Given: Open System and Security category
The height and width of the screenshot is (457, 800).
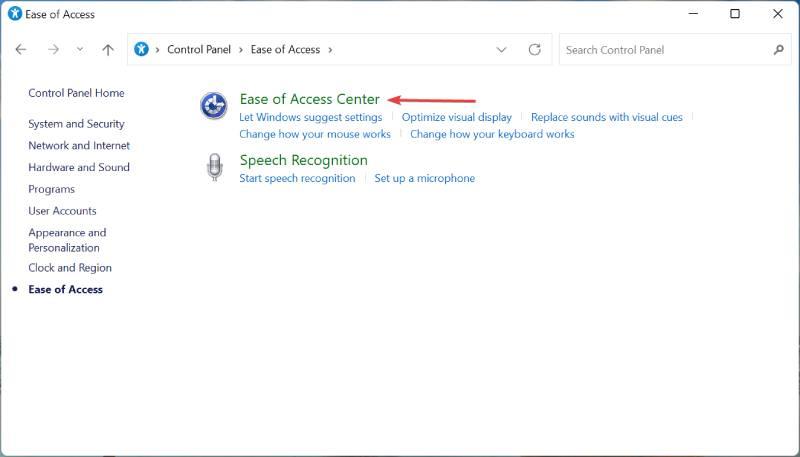Looking at the screenshot, I should (x=76, y=124).
